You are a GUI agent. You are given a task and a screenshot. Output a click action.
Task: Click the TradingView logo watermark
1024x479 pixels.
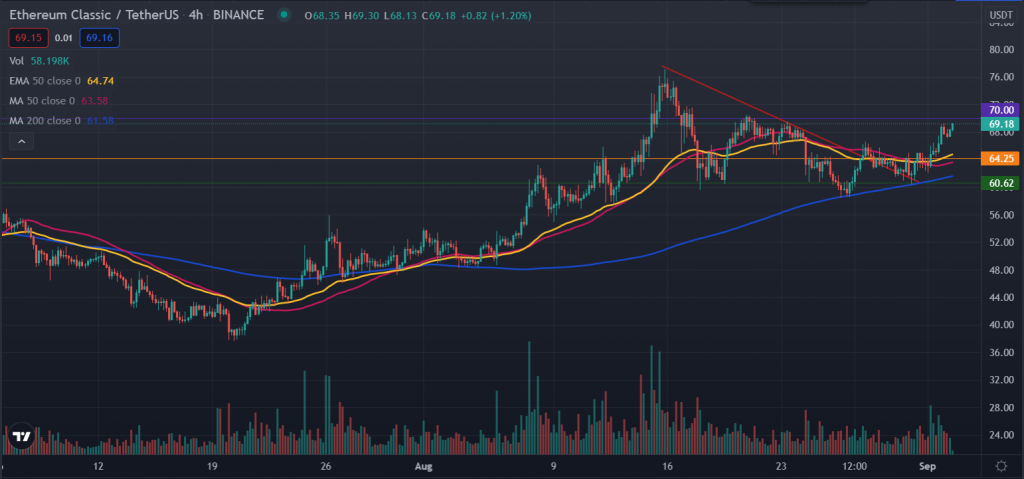click(x=20, y=437)
